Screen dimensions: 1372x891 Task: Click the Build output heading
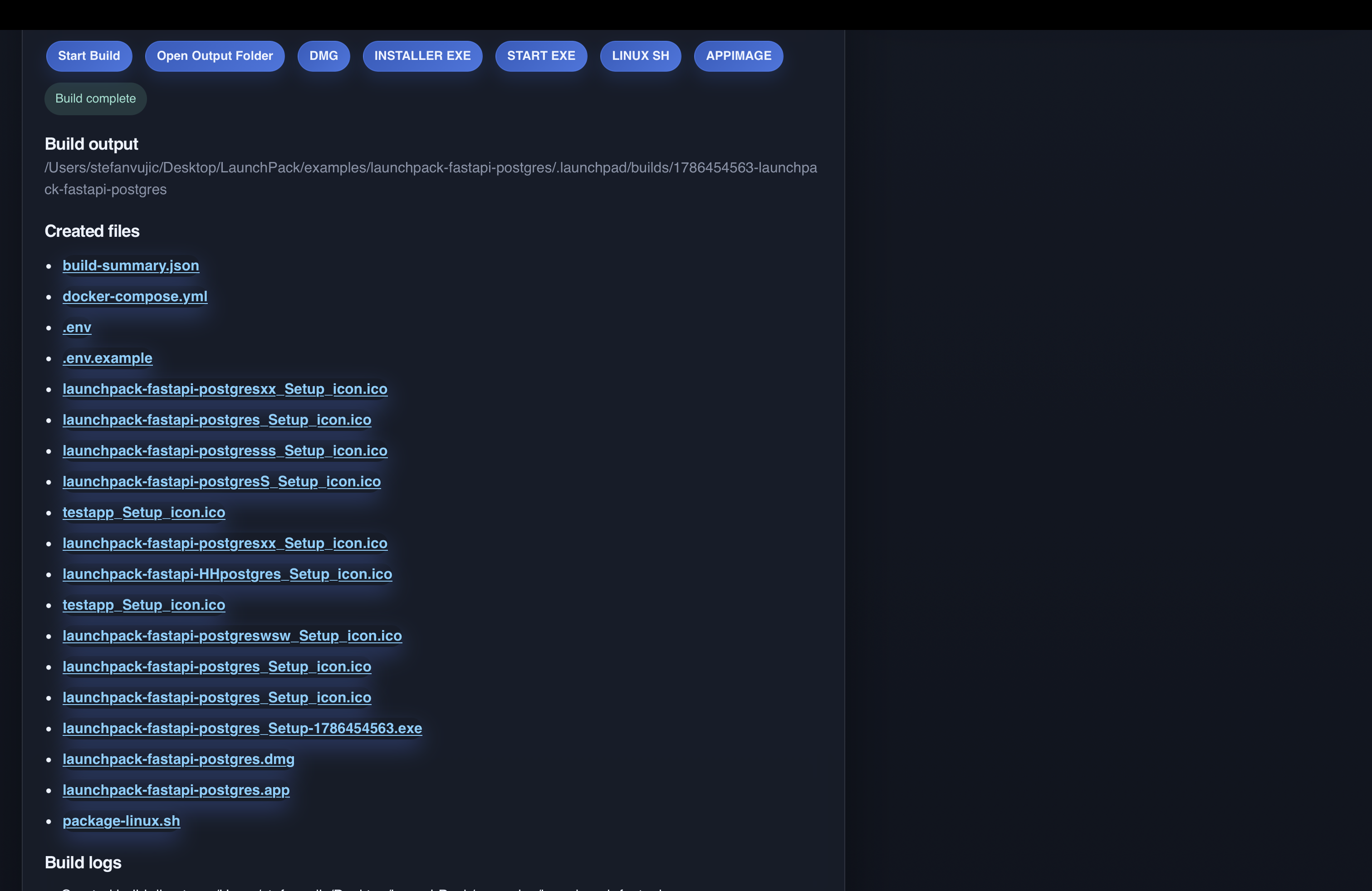pyautogui.click(x=91, y=144)
